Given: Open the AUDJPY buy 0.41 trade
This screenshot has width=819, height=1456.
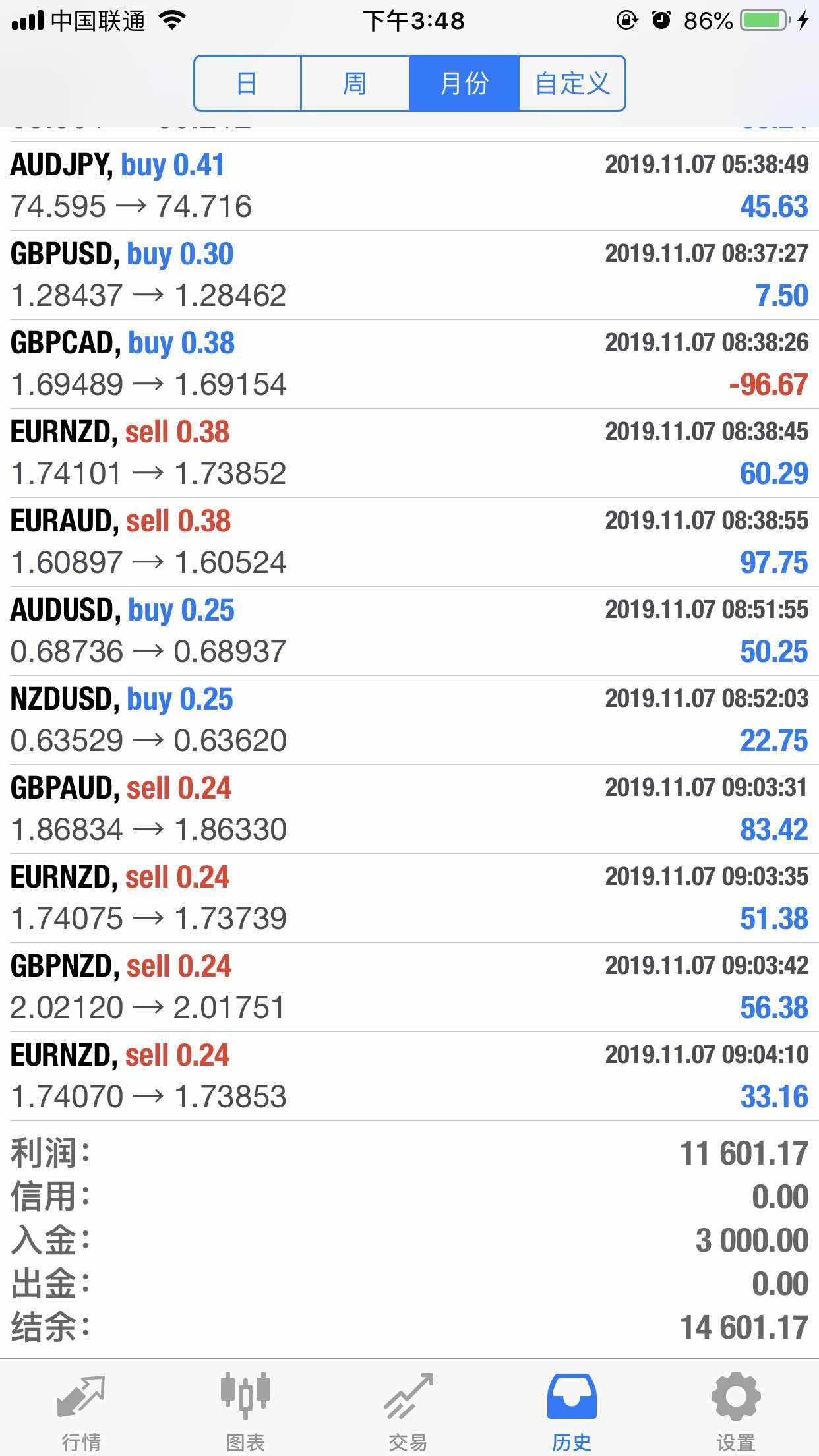Looking at the screenshot, I should coord(409,186).
